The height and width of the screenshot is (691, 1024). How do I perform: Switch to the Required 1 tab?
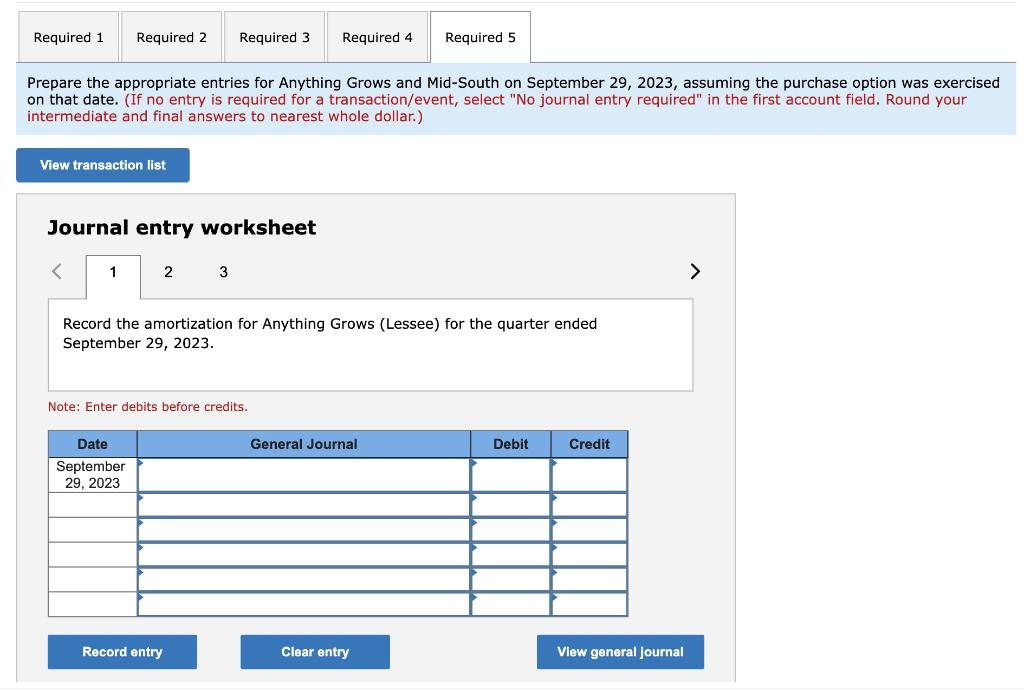(x=68, y=37)
